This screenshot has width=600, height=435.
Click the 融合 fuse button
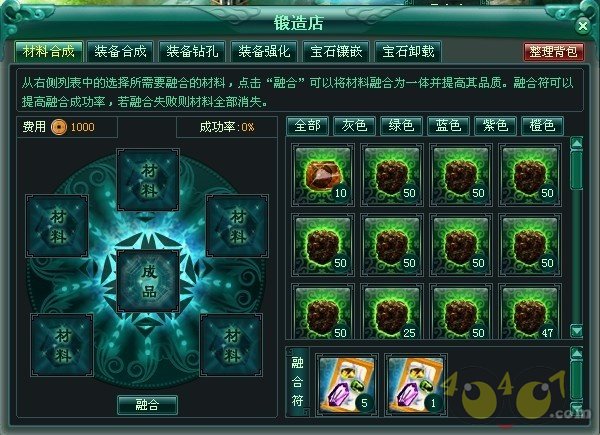(x=147, y=405)
